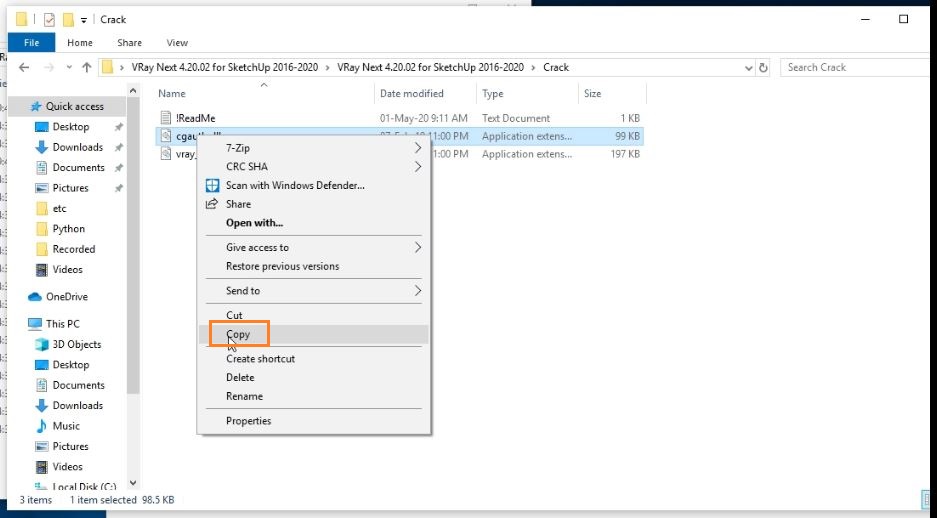The height and width of the screenshot is (518, 937).
Task: Sort files by Name column
Action: coord(172,93)
